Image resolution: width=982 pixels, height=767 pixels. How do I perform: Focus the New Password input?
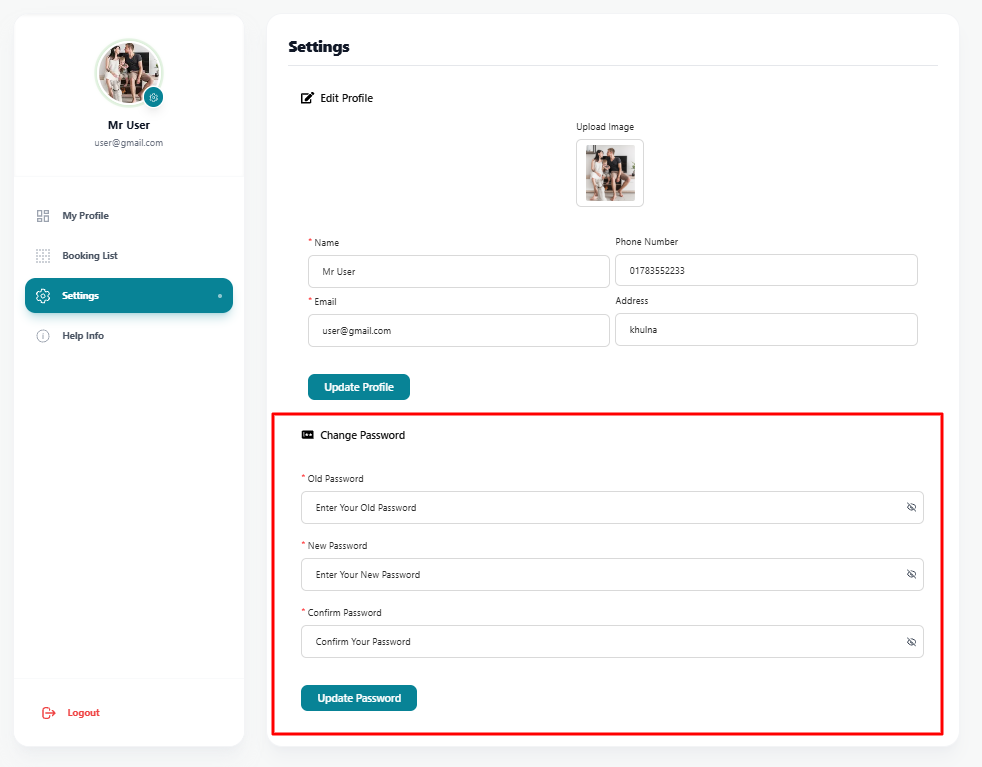612,574
